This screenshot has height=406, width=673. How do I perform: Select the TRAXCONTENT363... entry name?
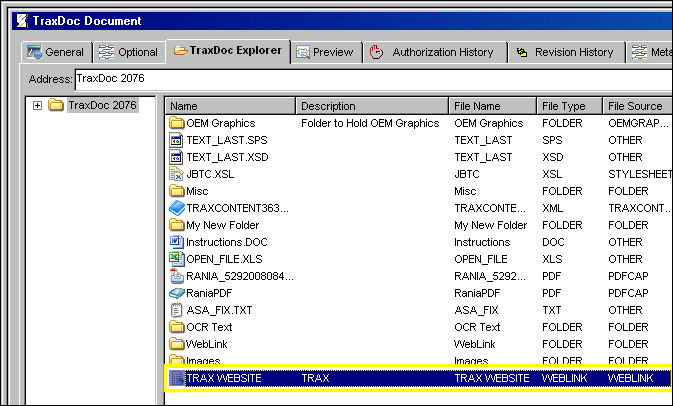237,208
